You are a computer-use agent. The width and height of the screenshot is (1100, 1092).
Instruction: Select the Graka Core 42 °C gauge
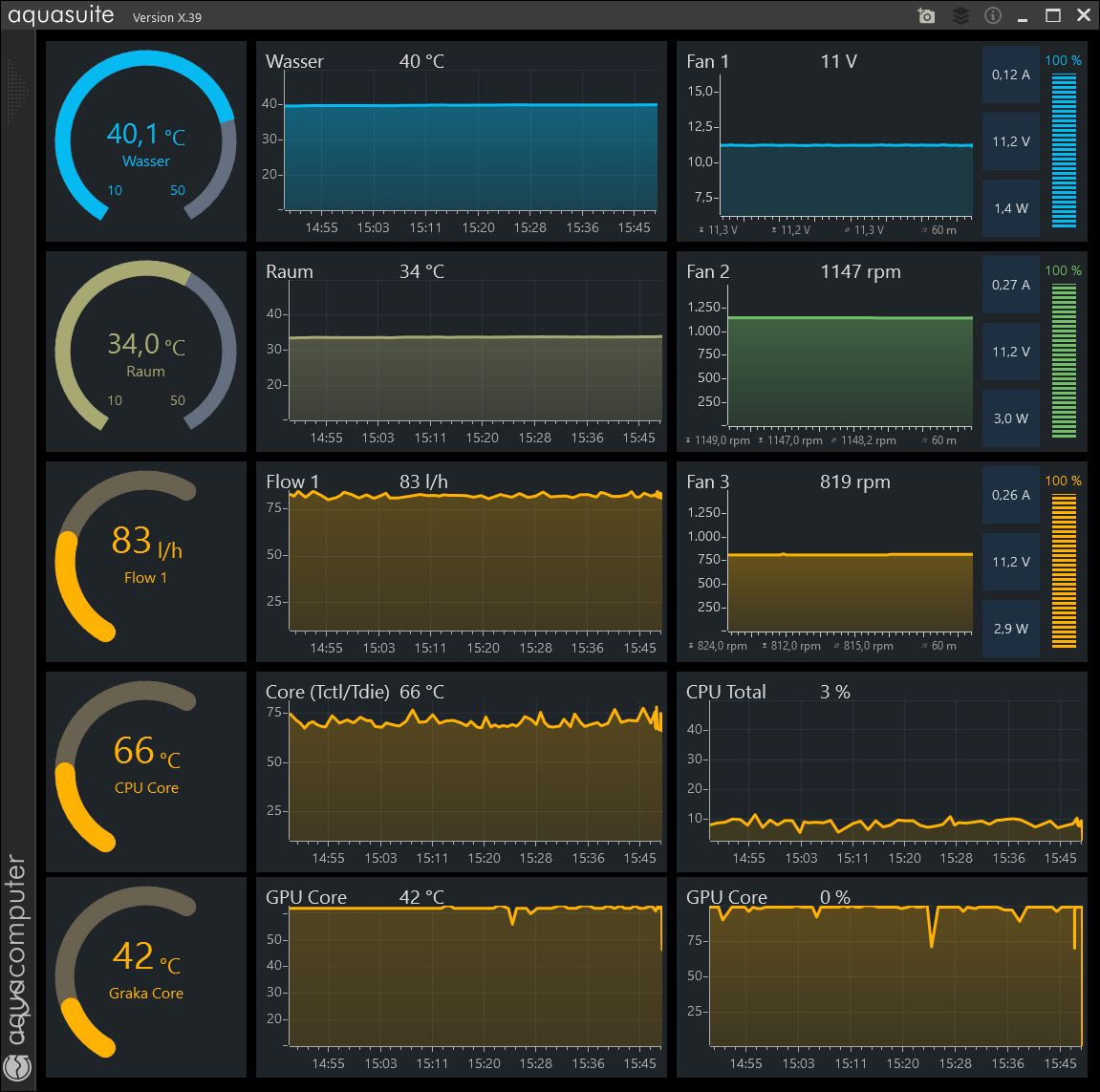[146, 977]
